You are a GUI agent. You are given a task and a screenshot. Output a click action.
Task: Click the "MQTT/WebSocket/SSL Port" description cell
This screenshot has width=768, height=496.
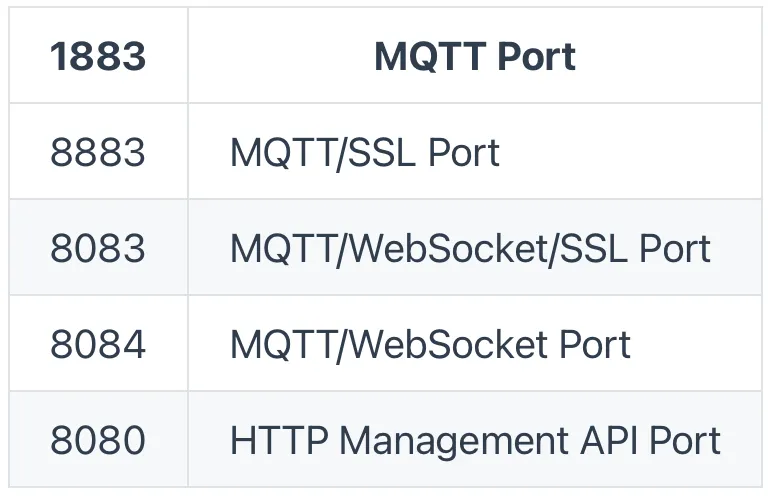click(470, 249)
